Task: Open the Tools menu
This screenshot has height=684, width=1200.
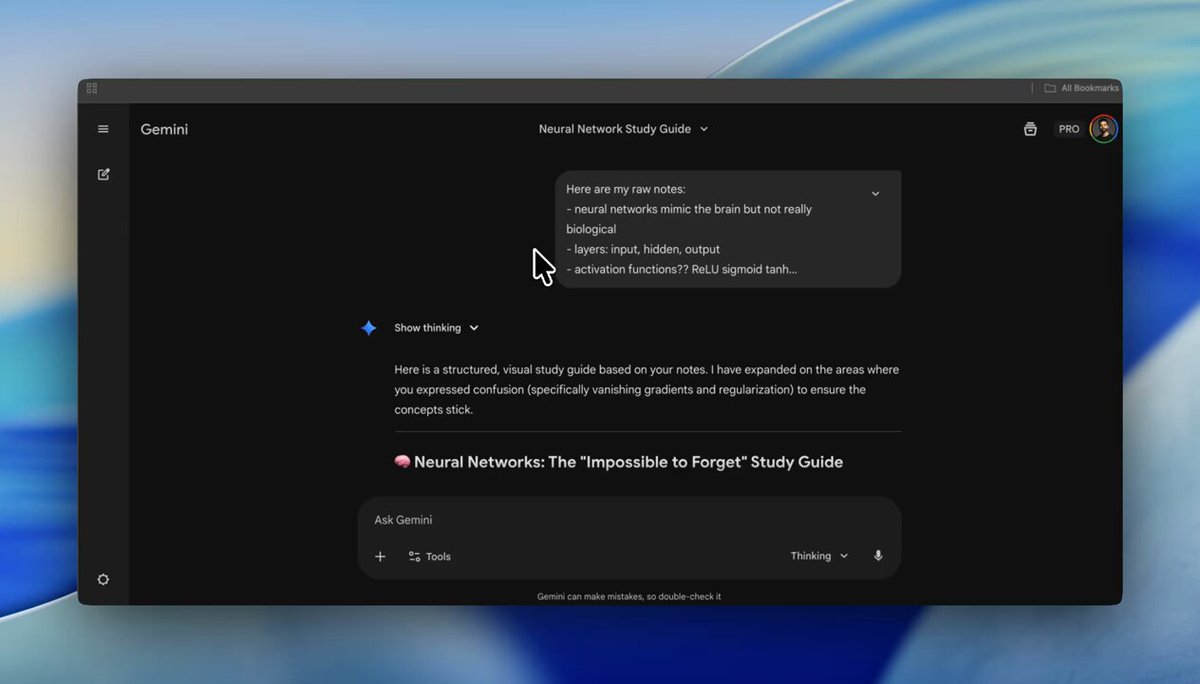Action: 430,556
